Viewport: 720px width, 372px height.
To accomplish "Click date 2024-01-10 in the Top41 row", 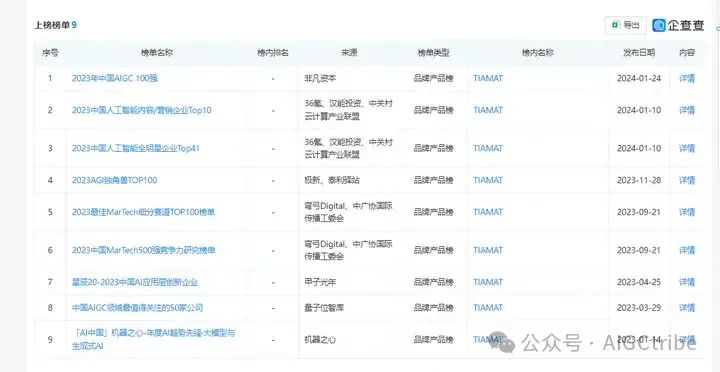I will pos(639,148).
